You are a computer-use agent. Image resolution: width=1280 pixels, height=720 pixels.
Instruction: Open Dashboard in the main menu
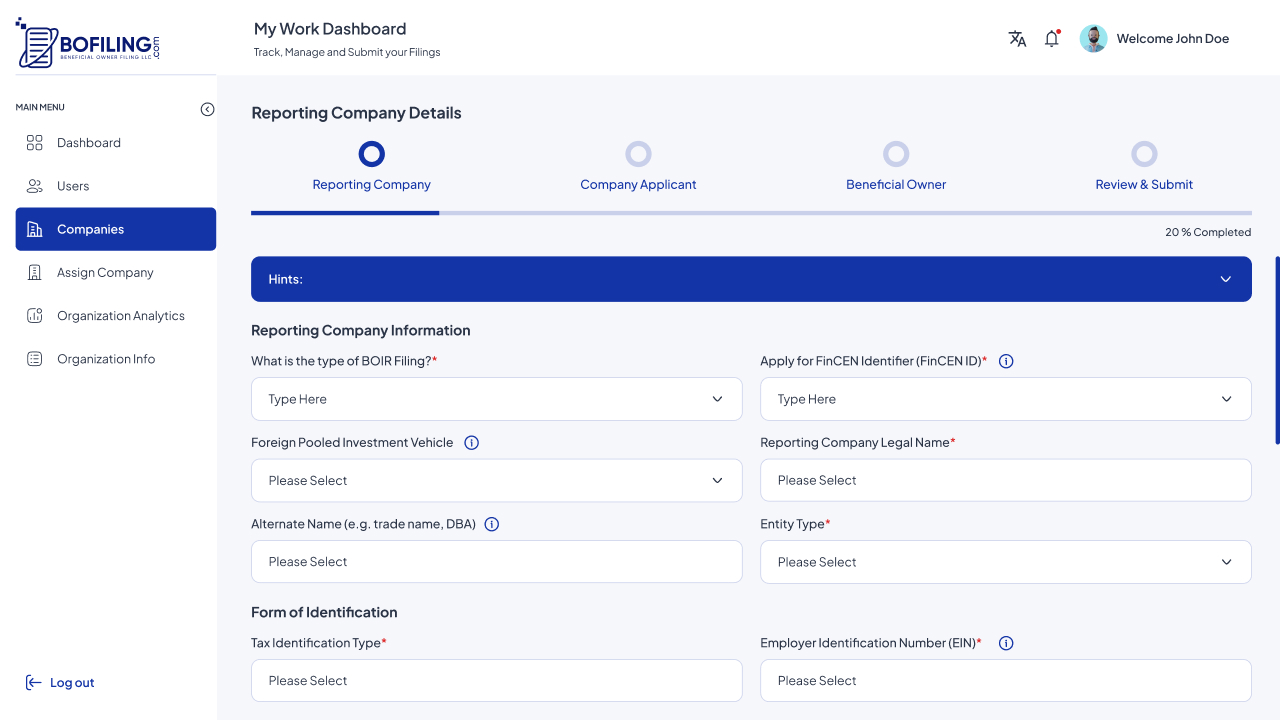(x=89, y=143)
